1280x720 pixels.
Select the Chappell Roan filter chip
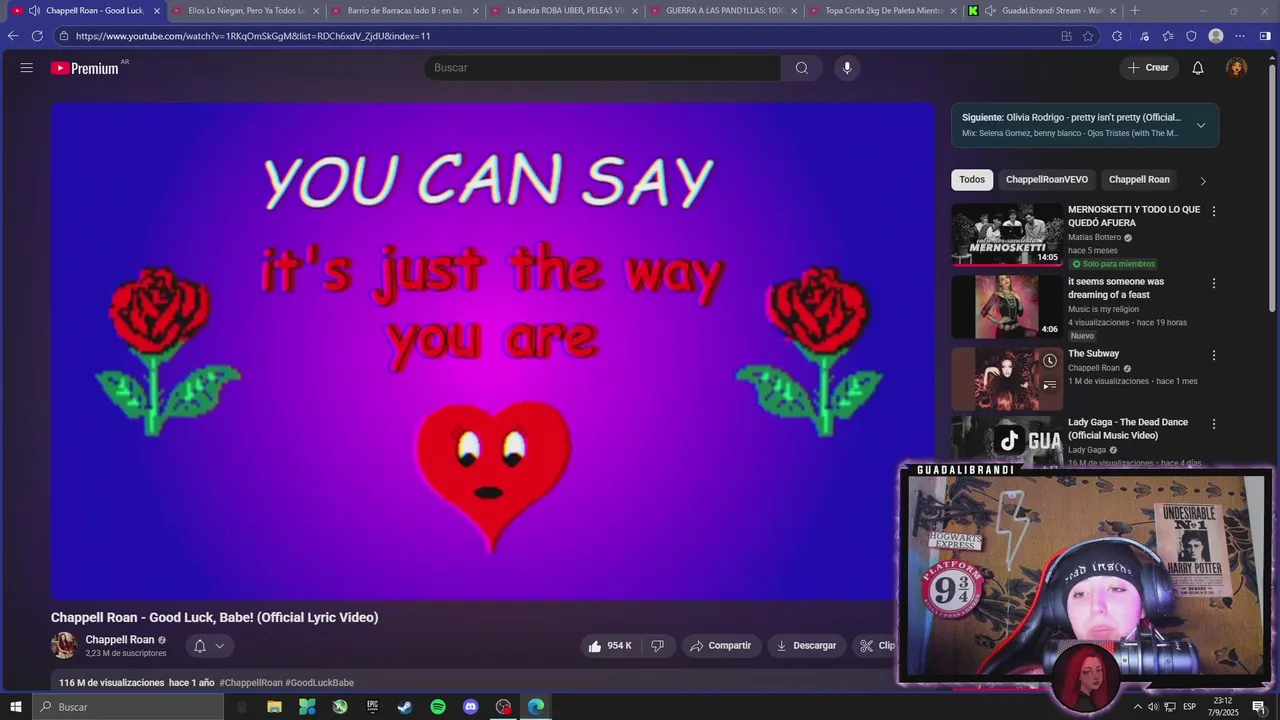click(x=1139, y=180)
